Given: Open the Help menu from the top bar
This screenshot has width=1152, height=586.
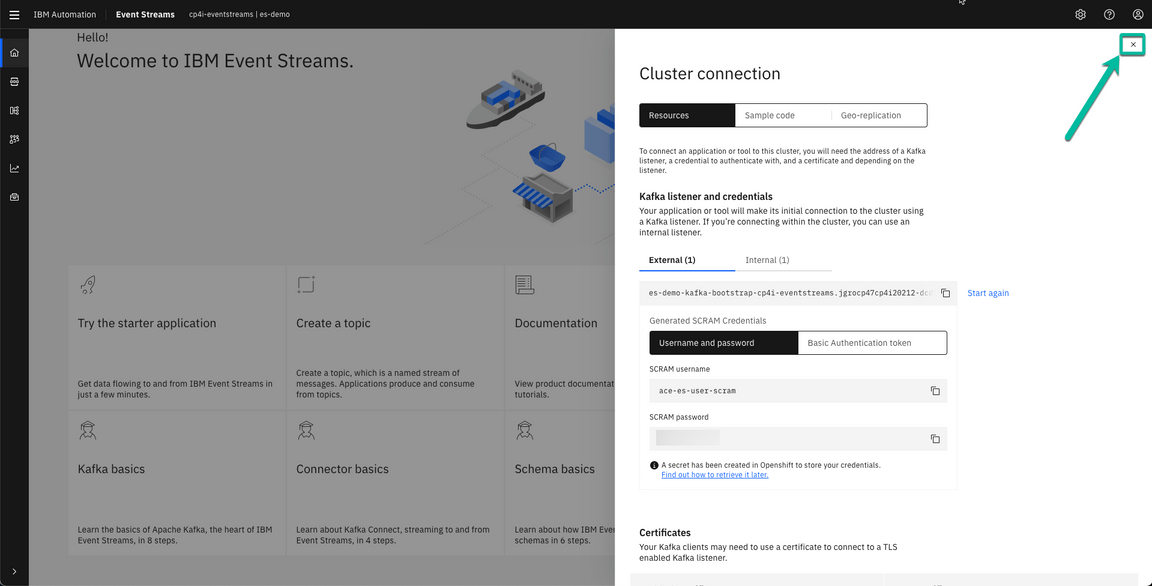Looking at the screenshot, I should (x=1109, y=14).
